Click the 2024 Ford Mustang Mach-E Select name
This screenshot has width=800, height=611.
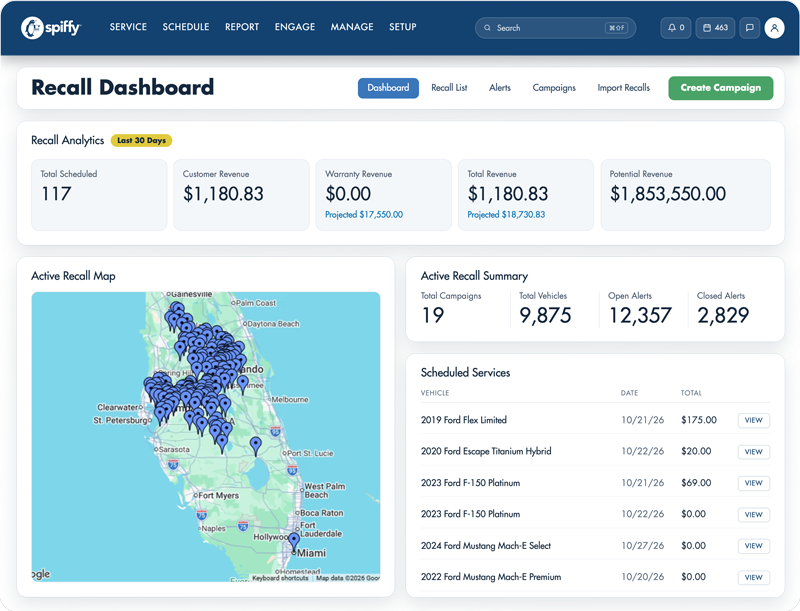486,546
